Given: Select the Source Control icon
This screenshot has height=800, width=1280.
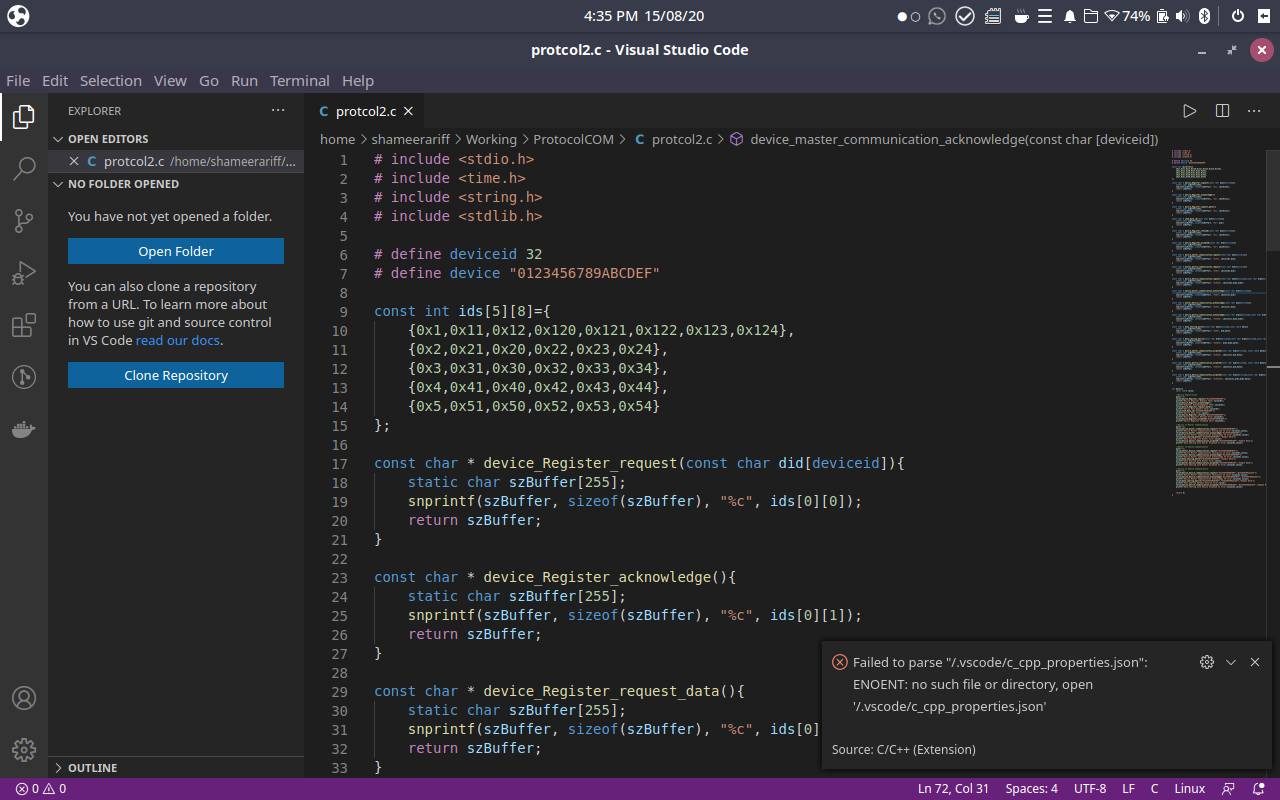Looking at the screenshot, I should (24, 221).
